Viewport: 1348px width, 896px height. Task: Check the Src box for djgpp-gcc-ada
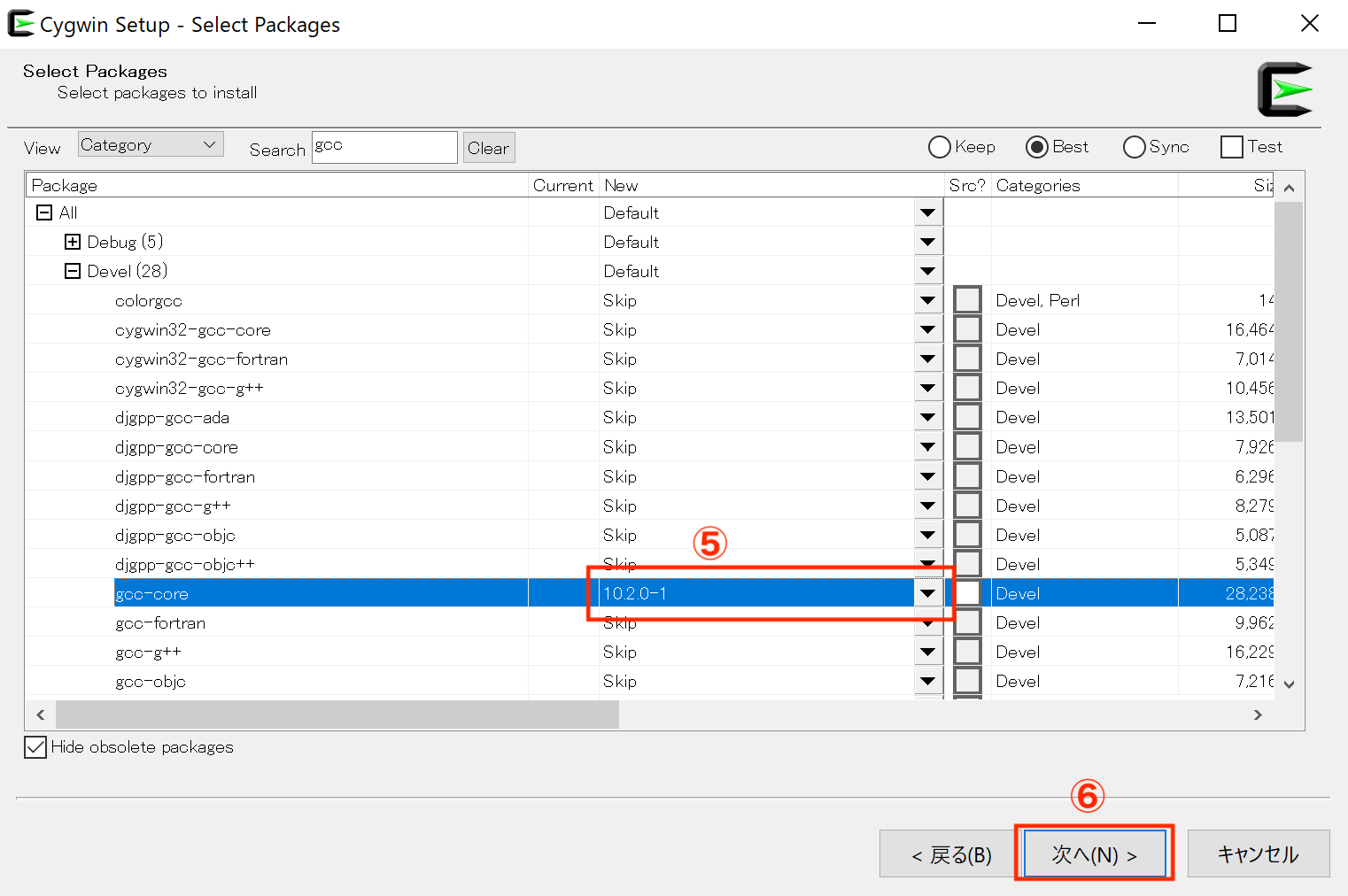967,417
